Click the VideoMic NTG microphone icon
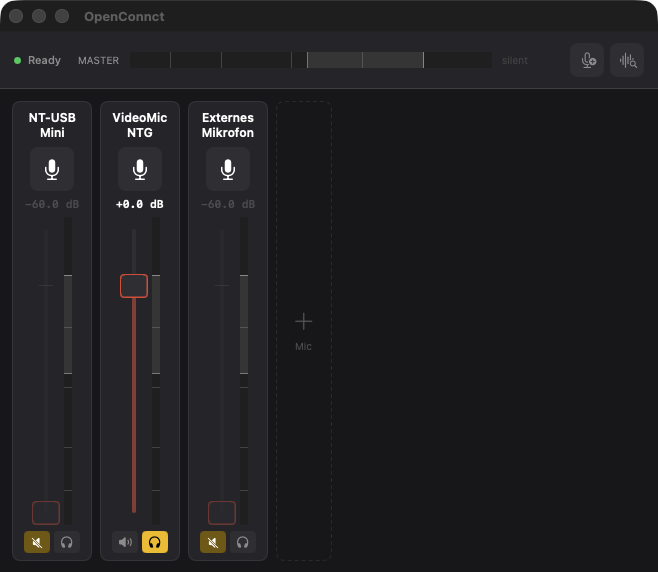658x572 pixels. (x=140, y=169)
